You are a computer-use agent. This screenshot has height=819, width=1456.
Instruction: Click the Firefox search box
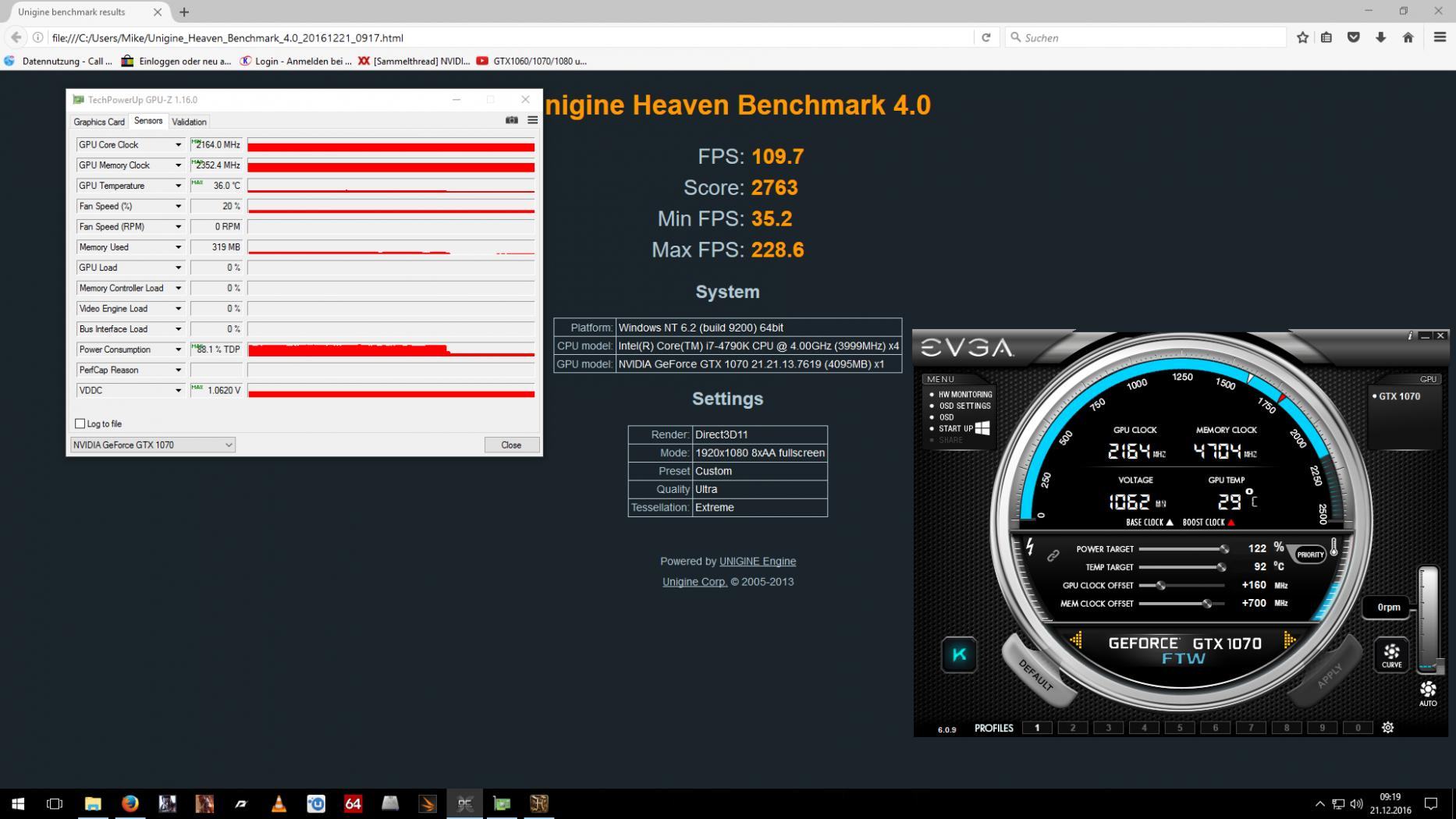coord(1145,37)
